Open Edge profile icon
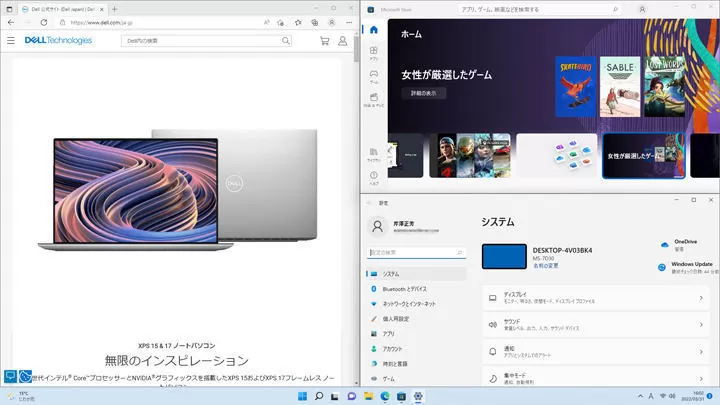Image resolution: width=720 pixels, height=405 pixels. (332, 22)
